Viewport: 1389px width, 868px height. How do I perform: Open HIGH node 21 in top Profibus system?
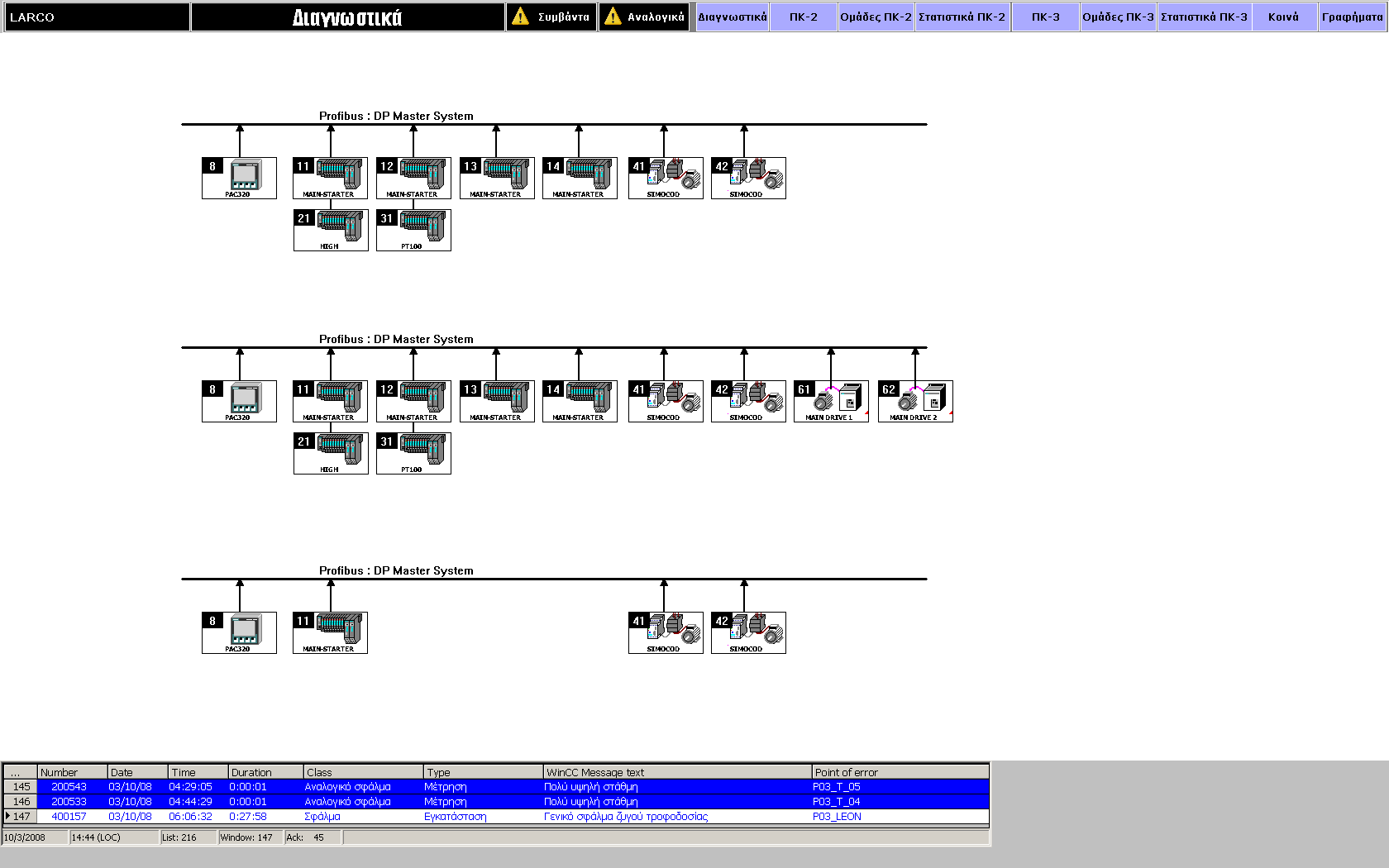tap(331, 230)
